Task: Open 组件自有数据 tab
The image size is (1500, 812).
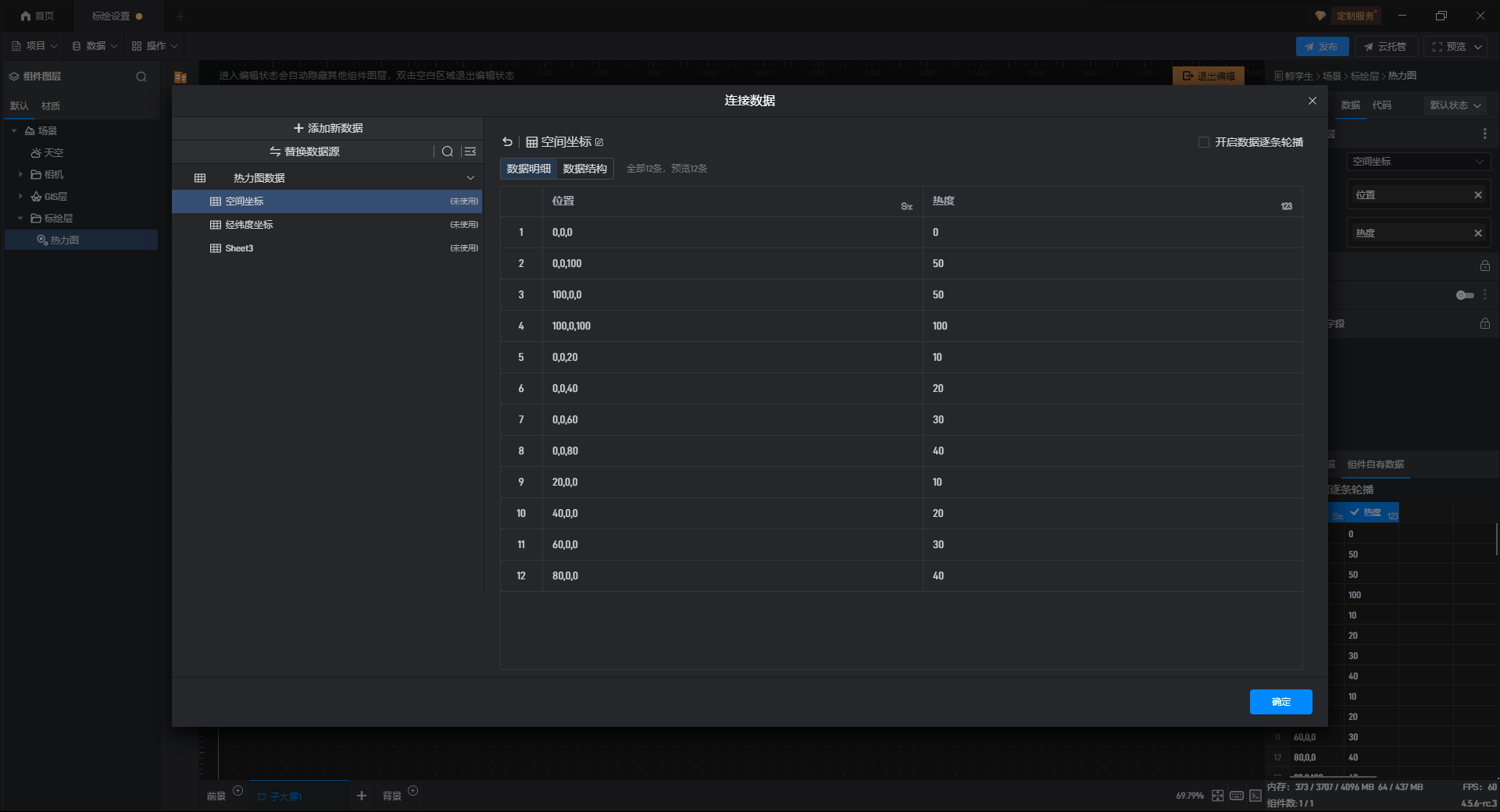Action: coord(1375,465)
